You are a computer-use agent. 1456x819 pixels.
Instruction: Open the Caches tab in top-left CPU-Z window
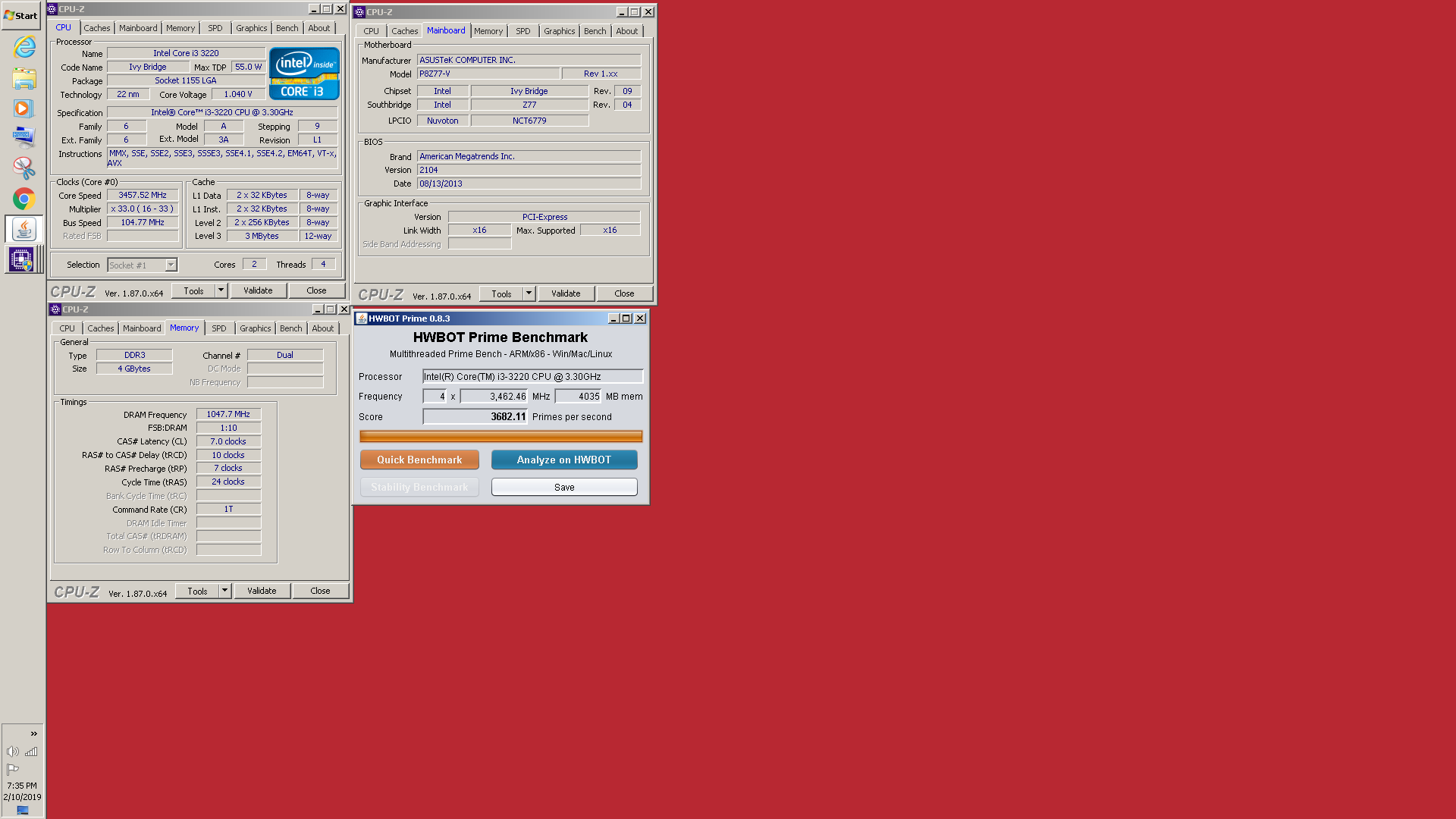[x=96, y=28]
